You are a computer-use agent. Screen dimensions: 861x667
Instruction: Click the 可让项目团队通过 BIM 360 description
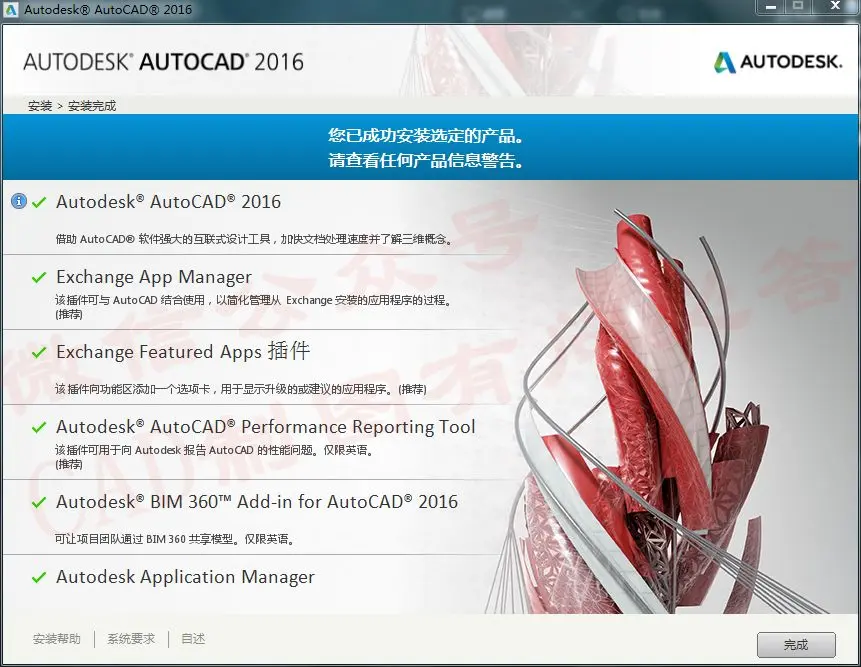(x=175, y=539)
